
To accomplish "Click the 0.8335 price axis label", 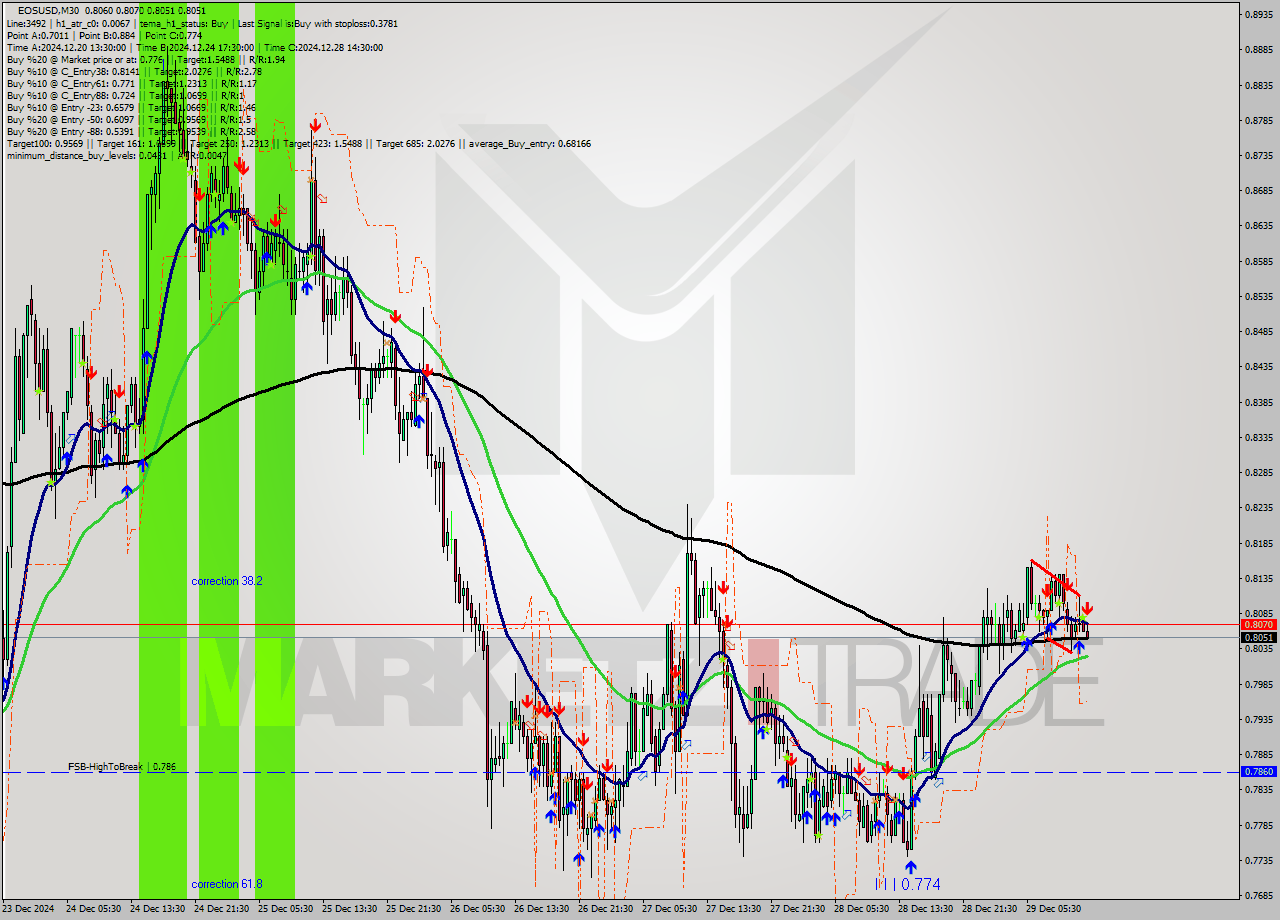I will [1258, 438].
